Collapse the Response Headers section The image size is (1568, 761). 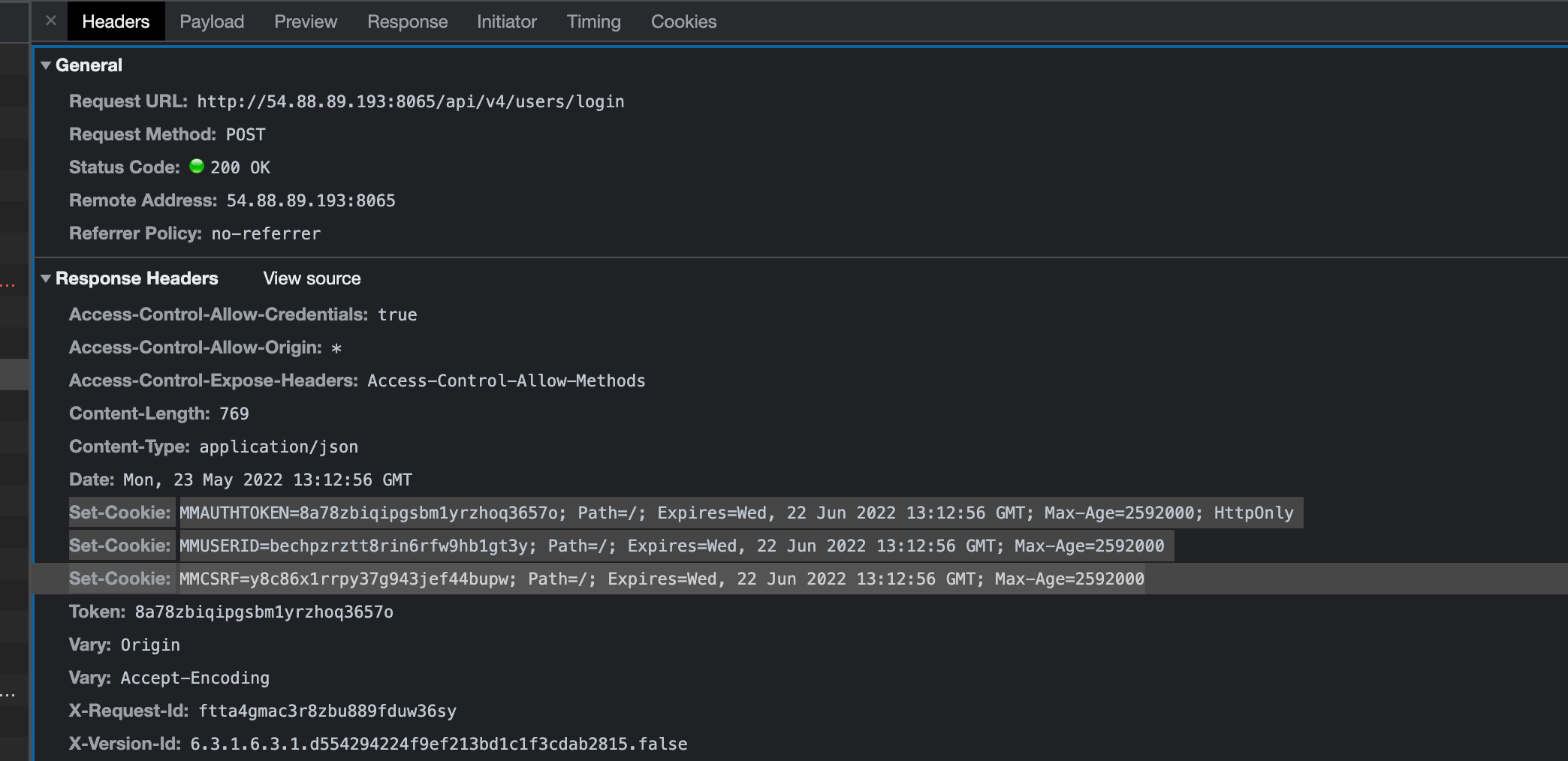pyautogui.click(x=47, y=278)
